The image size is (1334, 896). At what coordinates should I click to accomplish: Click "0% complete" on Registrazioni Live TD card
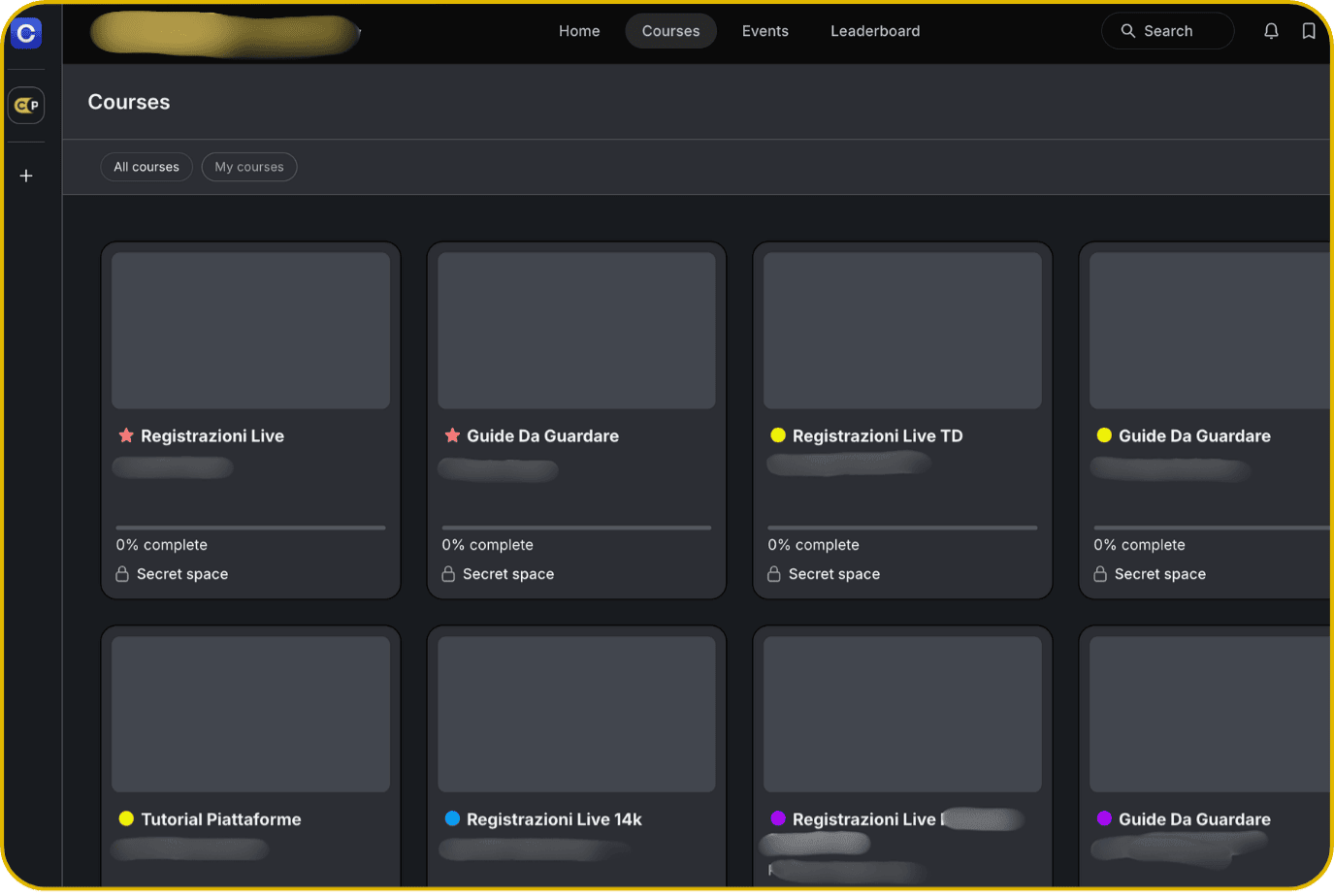814,545
